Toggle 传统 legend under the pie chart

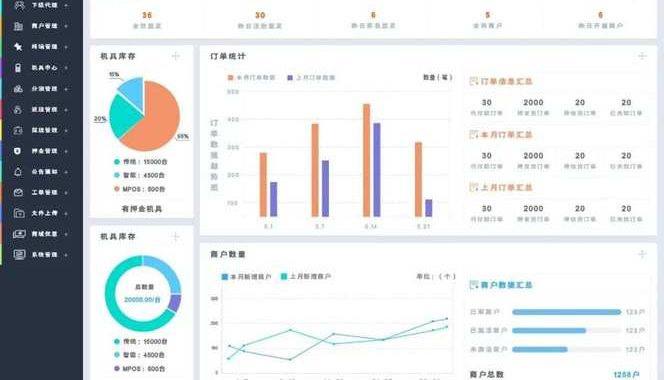coord(141,162)
